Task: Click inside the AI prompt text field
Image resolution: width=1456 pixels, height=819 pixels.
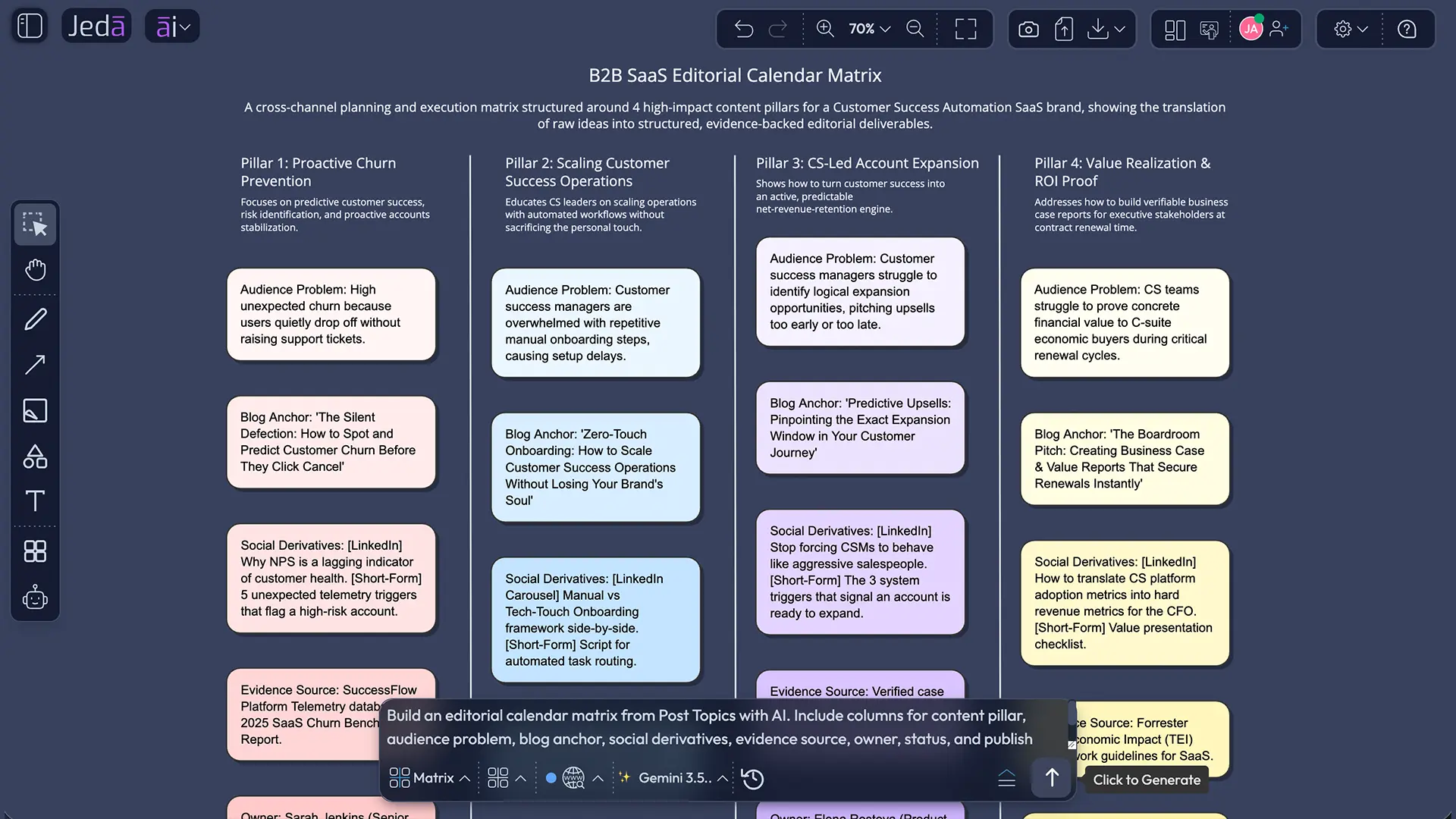Action: pos(724,727)
